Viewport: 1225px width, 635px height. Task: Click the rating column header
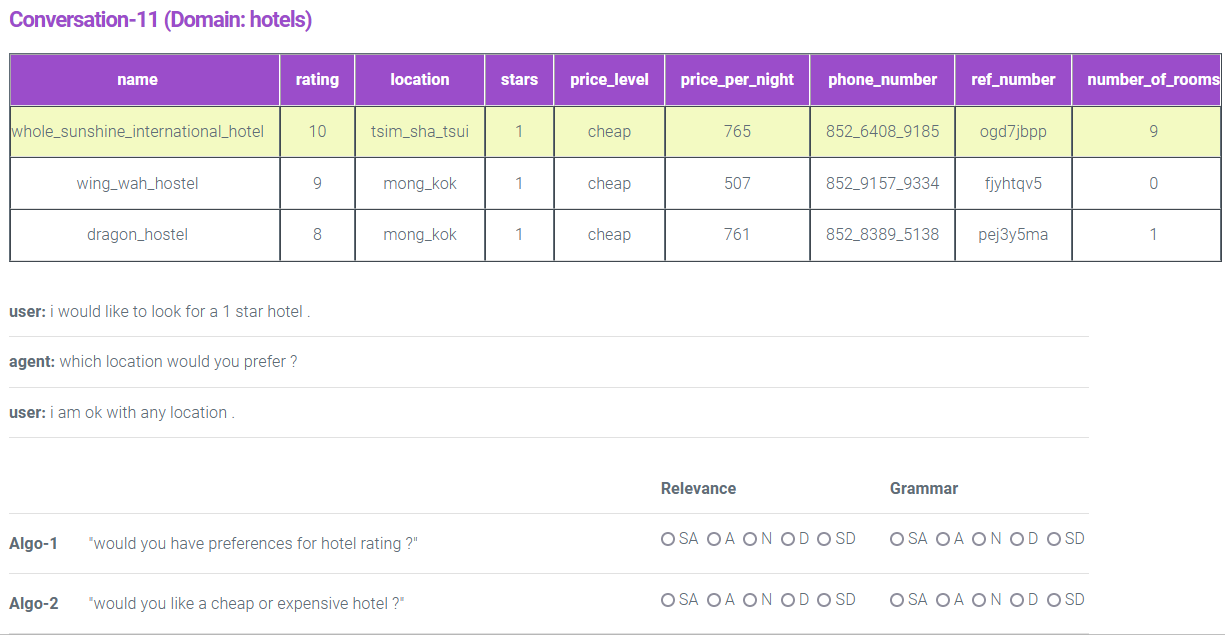pyautogui.click(x=317, y=80)
